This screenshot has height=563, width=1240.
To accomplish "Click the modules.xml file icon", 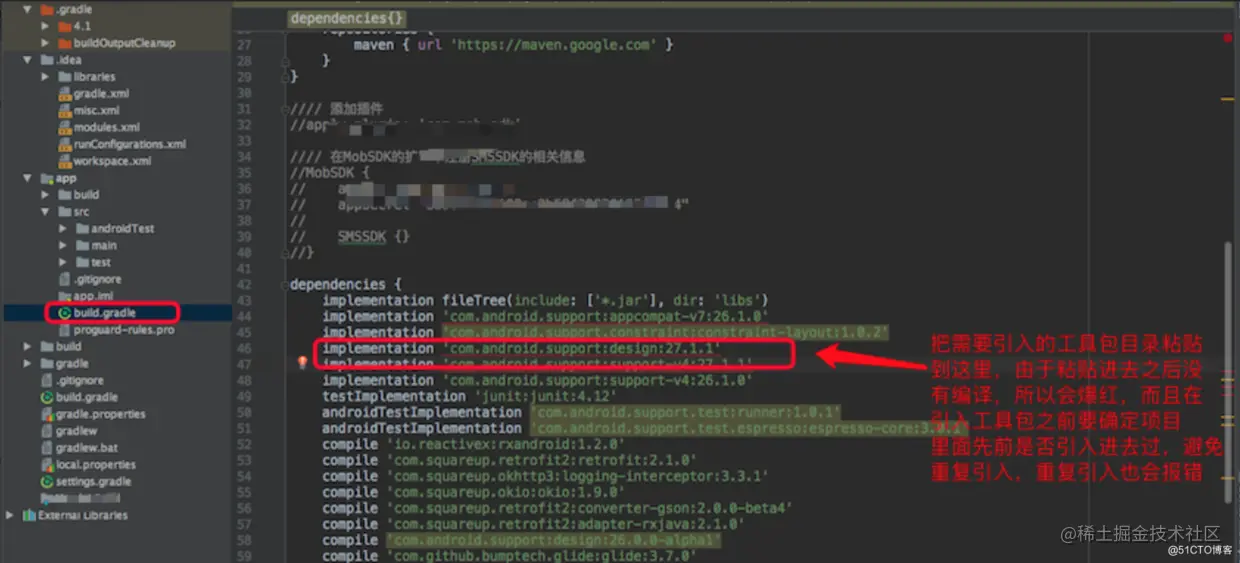I will [x=64, y=128].
